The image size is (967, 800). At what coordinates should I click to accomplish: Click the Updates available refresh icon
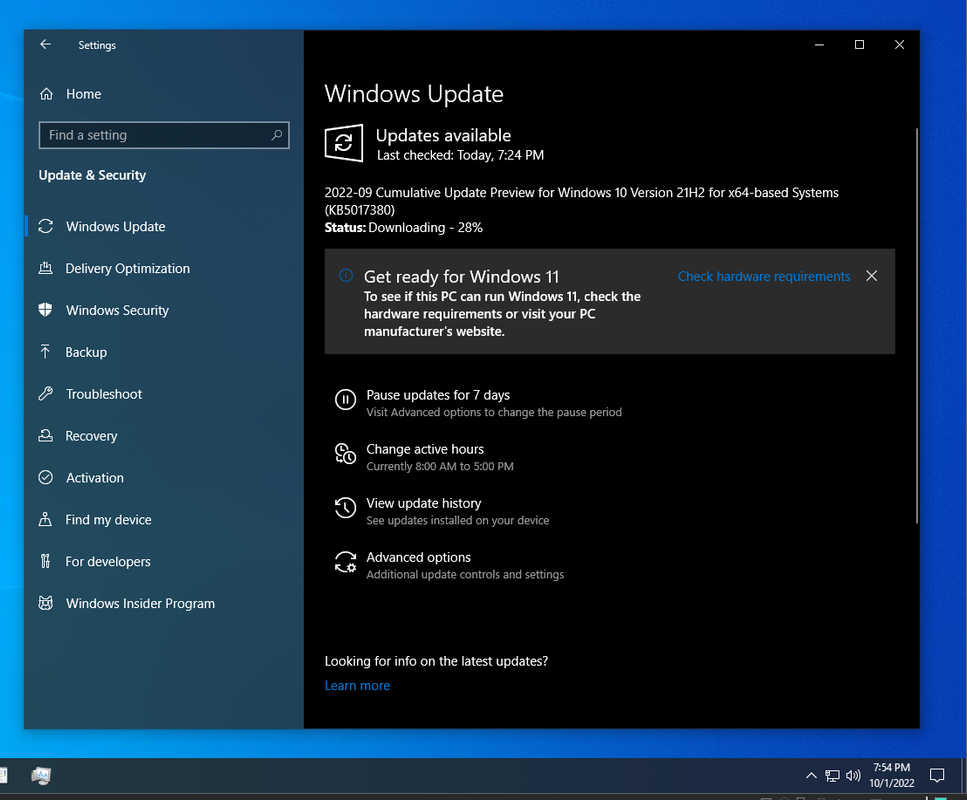pos(344,143)
